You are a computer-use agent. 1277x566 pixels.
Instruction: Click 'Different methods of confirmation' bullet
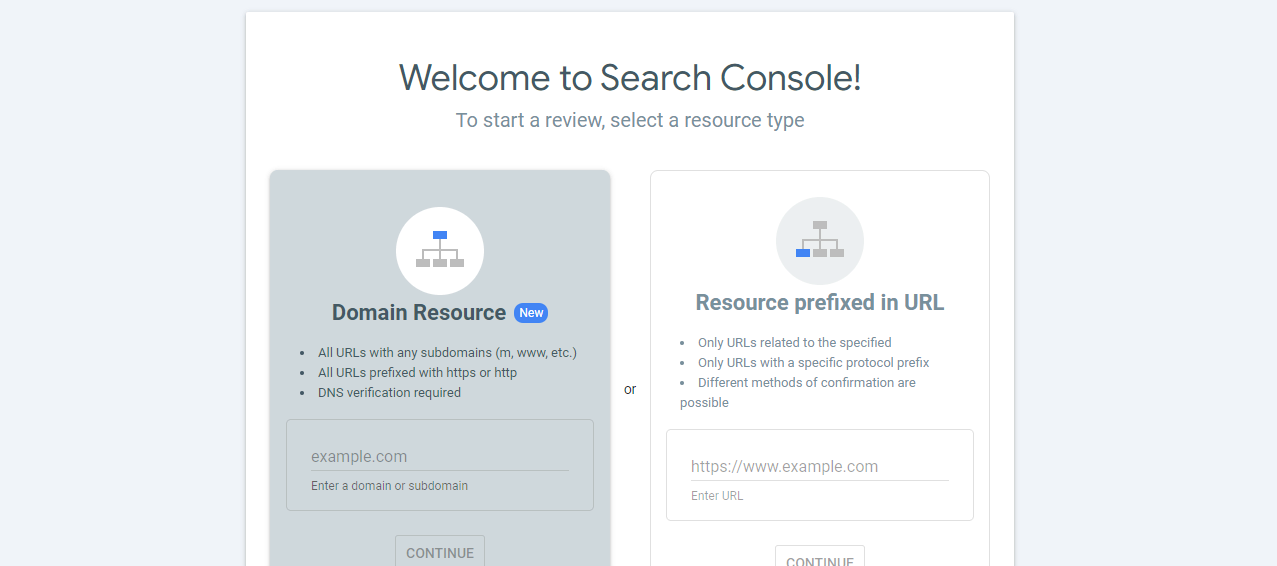(x=798, y=392)
